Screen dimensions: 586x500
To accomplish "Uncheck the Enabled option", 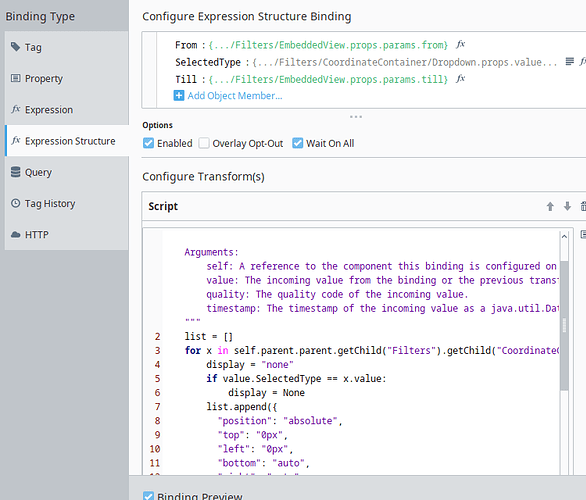I will pyautogui.click(x=148, y=143).
